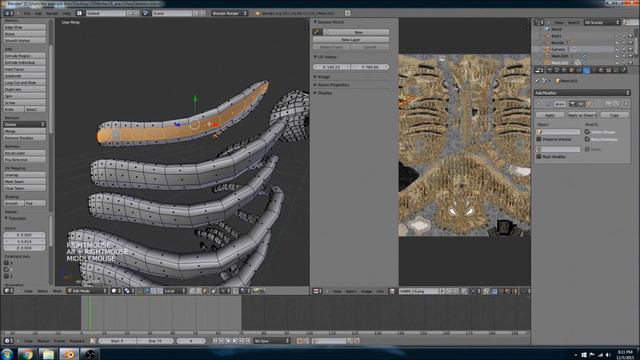
Task: Click the Camera object icon in outliner
Action: click(547, 49)
